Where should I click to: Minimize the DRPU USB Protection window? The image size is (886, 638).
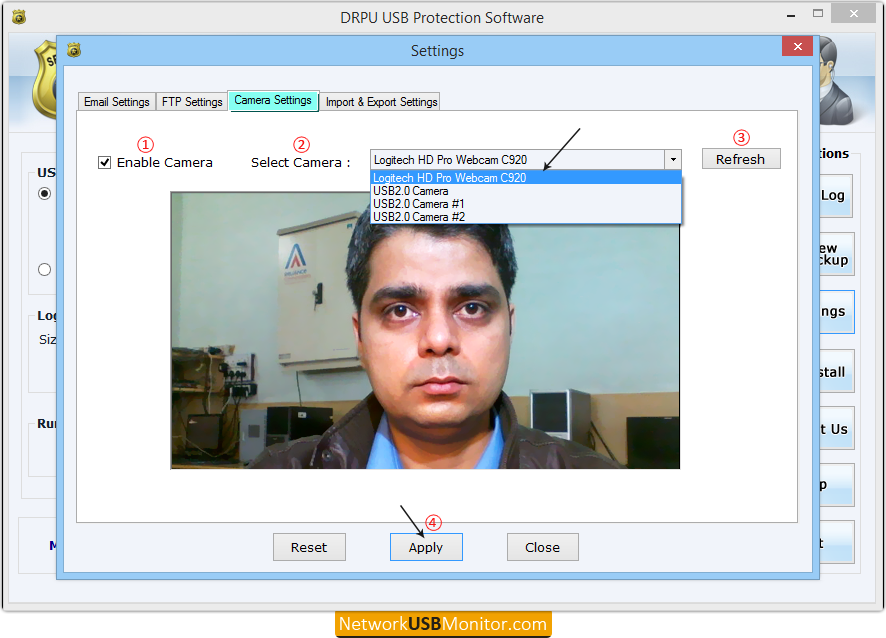tap(791, 15)
